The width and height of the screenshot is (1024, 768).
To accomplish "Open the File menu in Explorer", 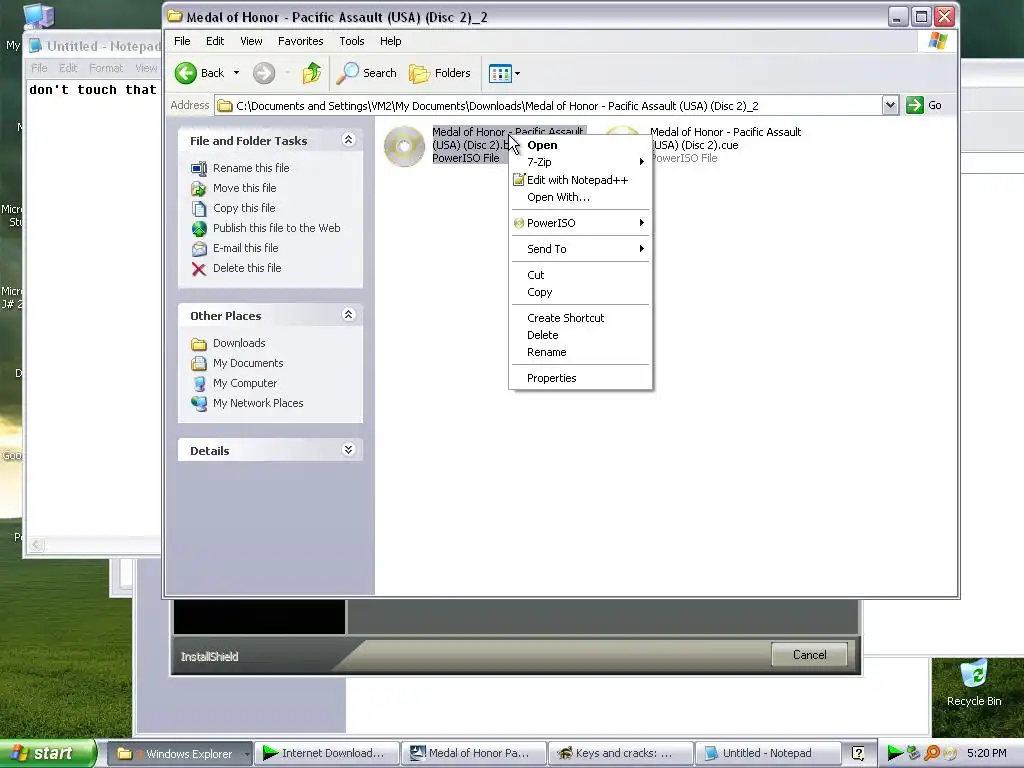I will tap(182, 41).
